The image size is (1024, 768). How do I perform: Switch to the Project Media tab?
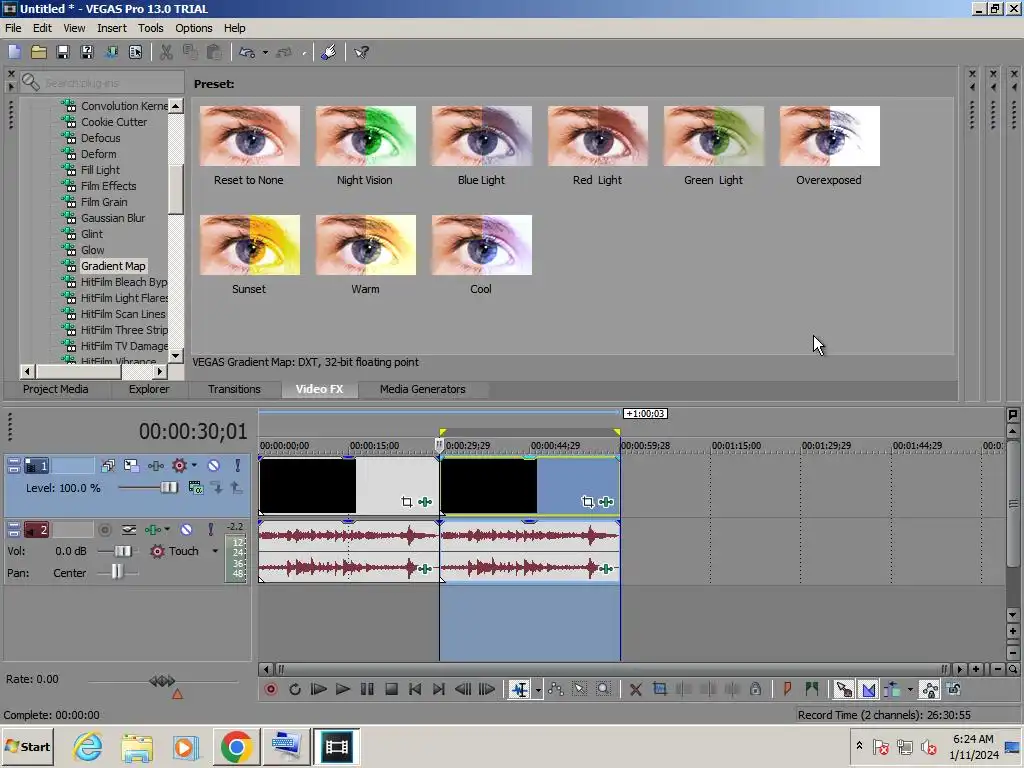click(56, 389)
